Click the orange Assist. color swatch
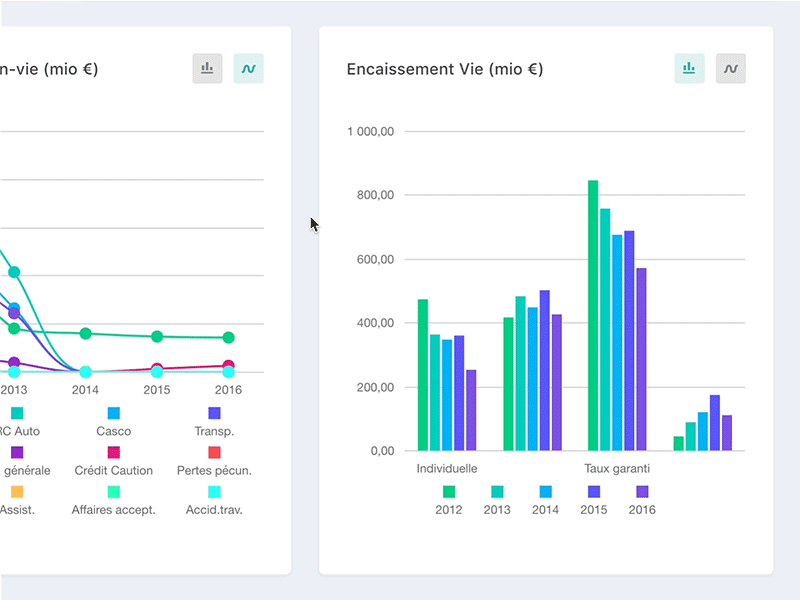Screen dimensions: 800x600 coord(18,491)
